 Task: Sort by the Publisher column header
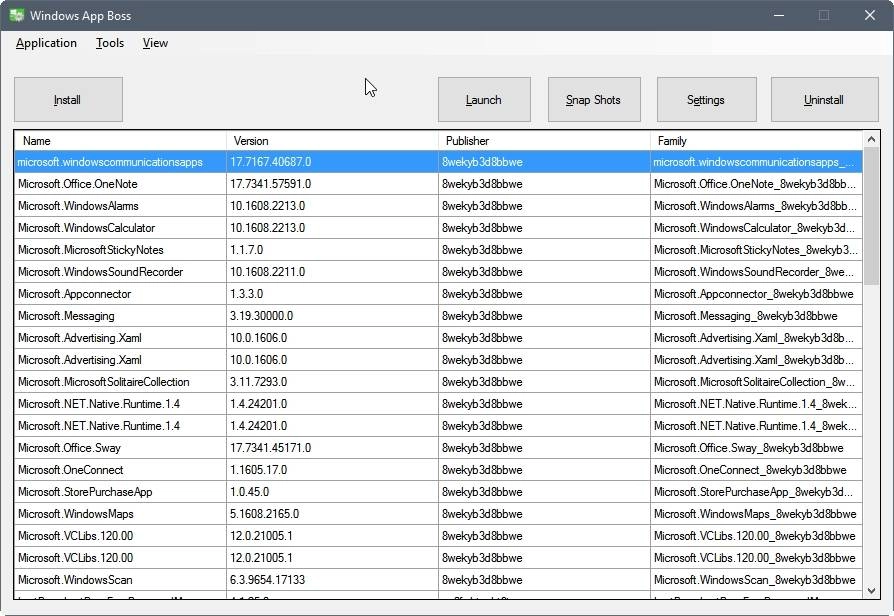544,141
